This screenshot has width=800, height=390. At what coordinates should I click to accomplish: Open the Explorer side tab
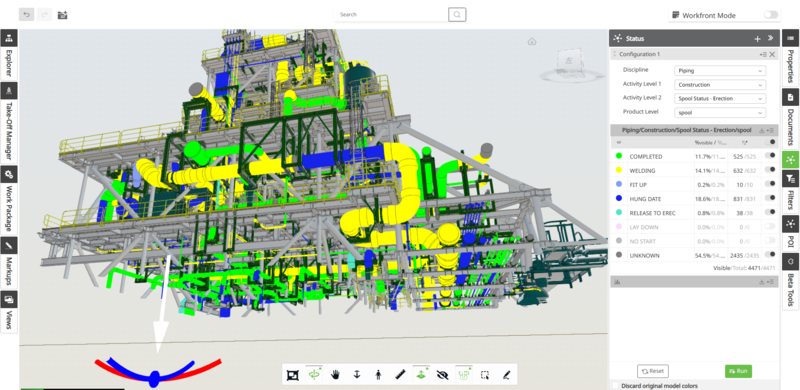(9, 54)
